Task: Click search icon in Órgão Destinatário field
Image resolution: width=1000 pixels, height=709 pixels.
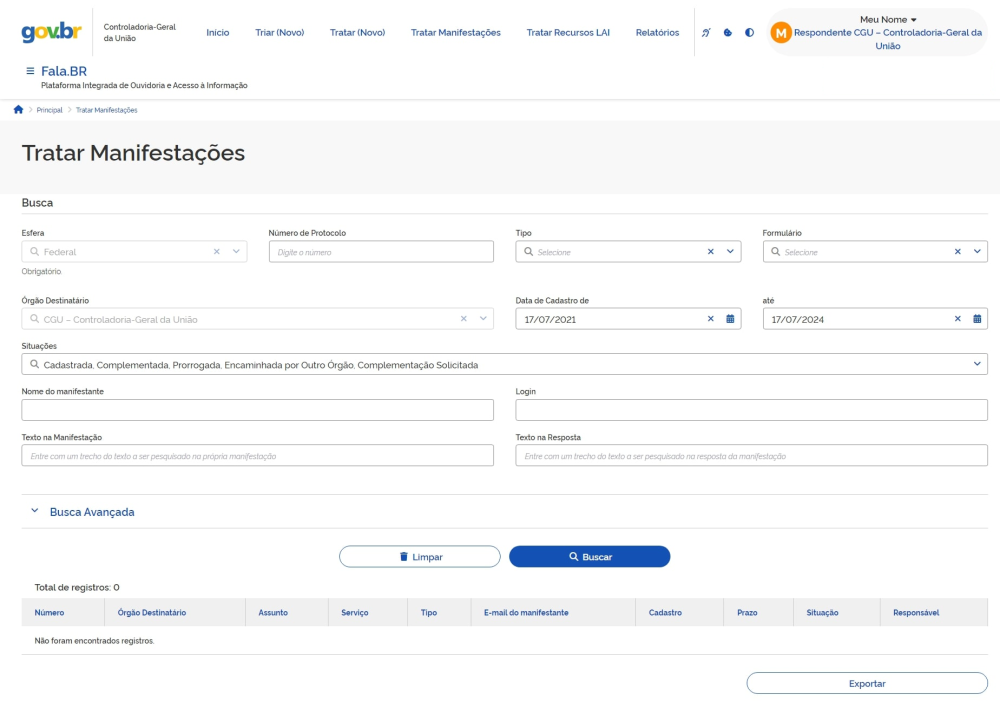Action: [34, 319]
